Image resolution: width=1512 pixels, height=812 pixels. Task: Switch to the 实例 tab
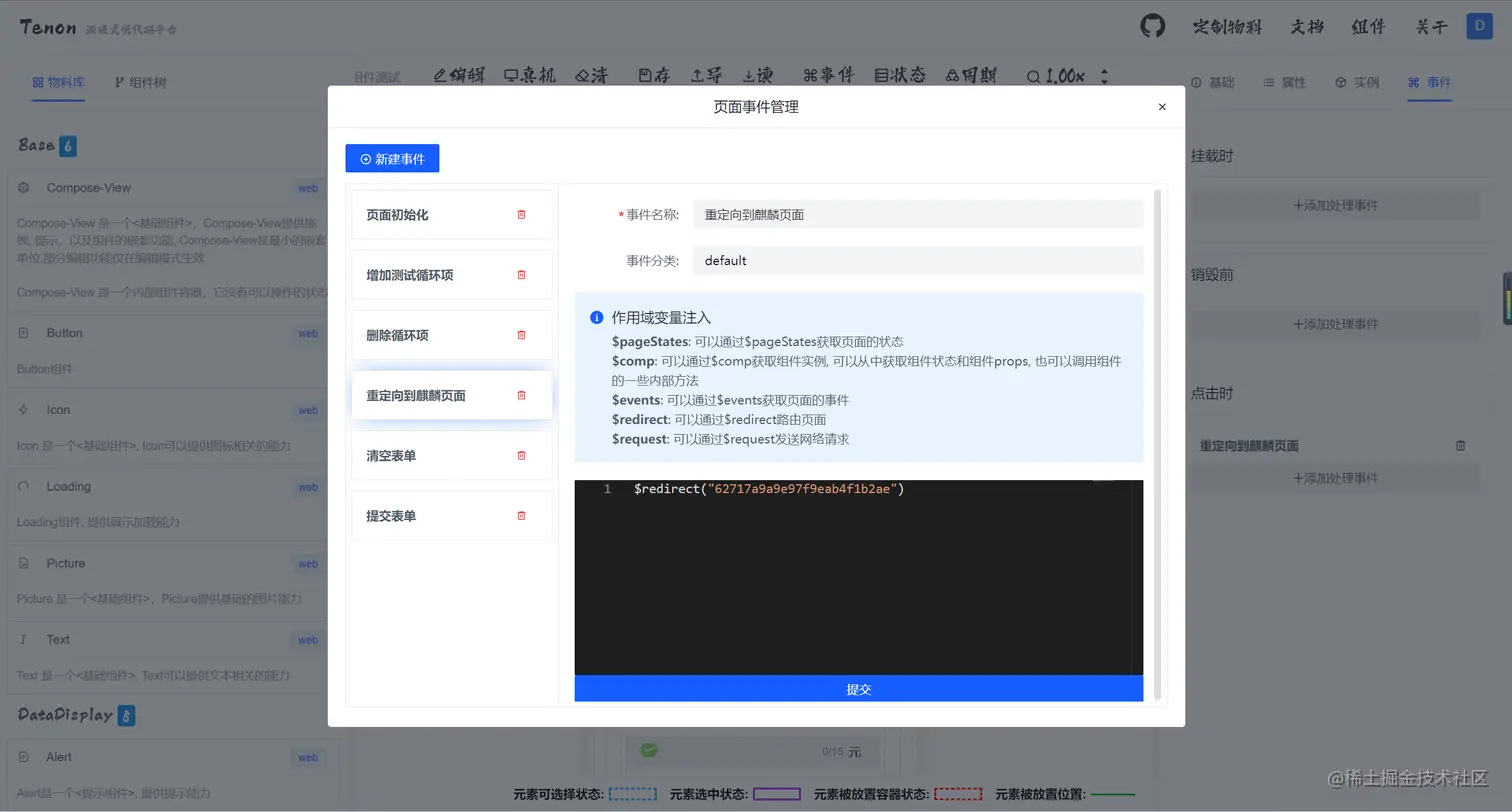pos(1357,82)
